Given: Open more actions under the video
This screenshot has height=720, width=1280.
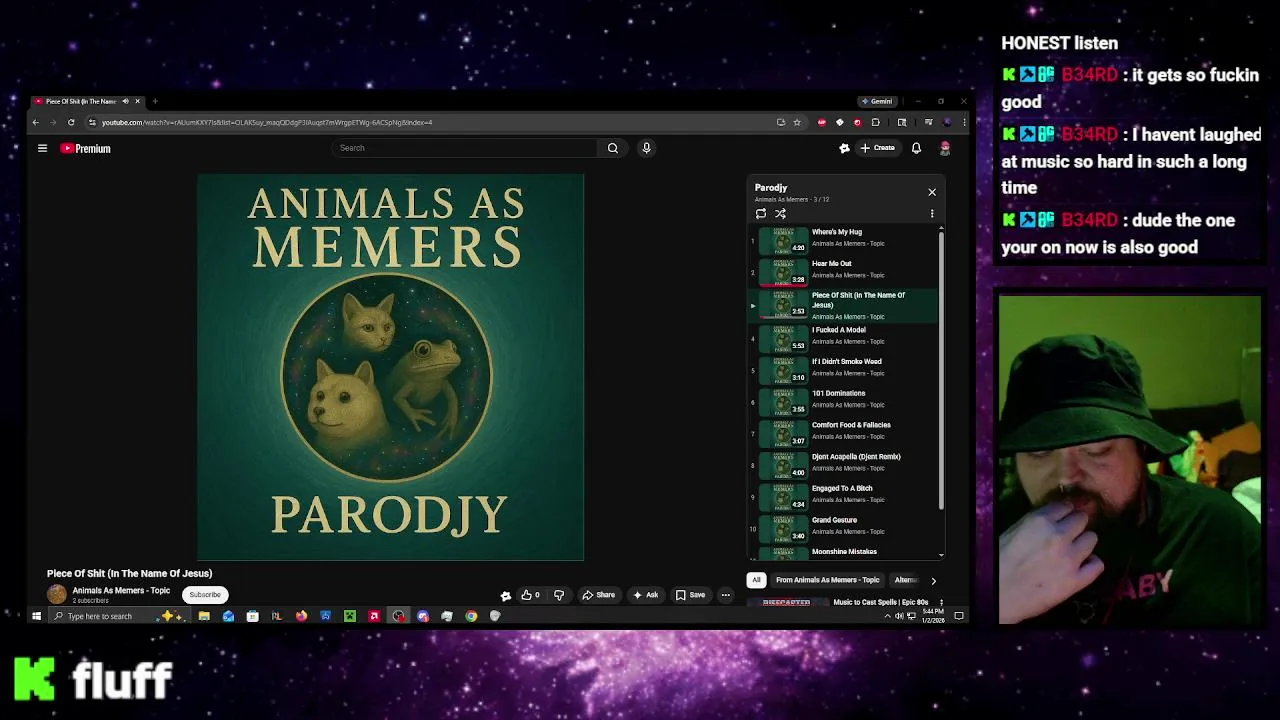Looking at the screenshot, I should 726,595.
